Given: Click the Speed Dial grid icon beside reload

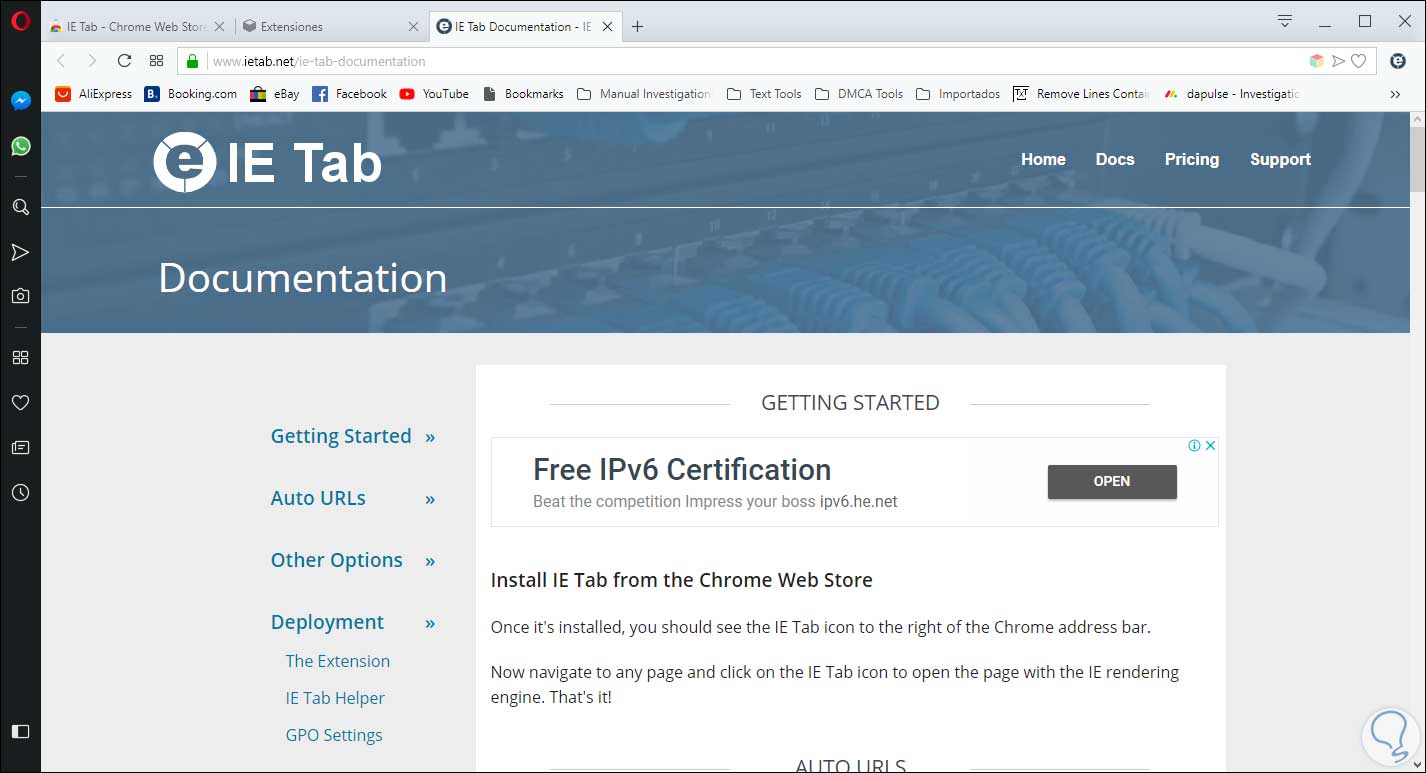Looking at the screenshot, I should (156, 61).
